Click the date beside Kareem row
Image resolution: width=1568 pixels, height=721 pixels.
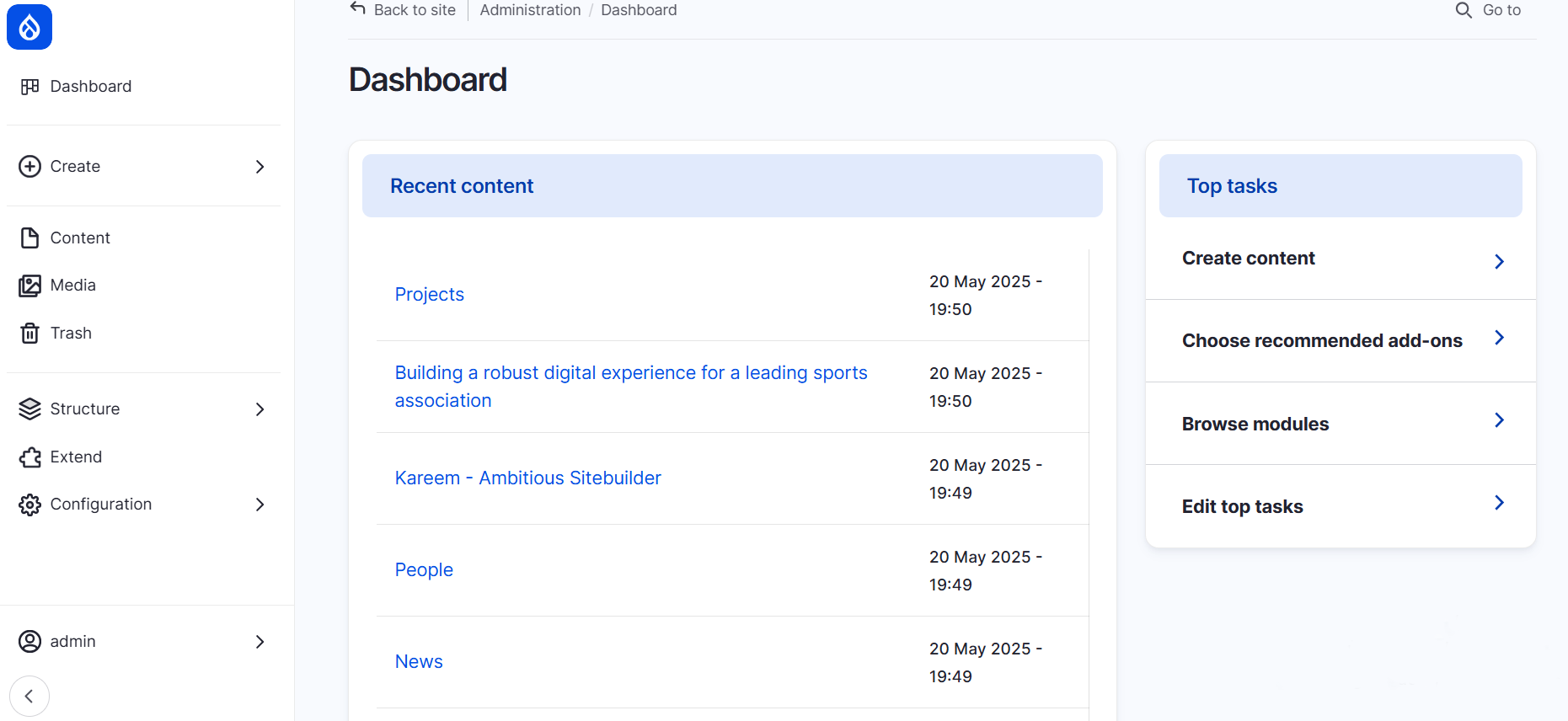986,479
